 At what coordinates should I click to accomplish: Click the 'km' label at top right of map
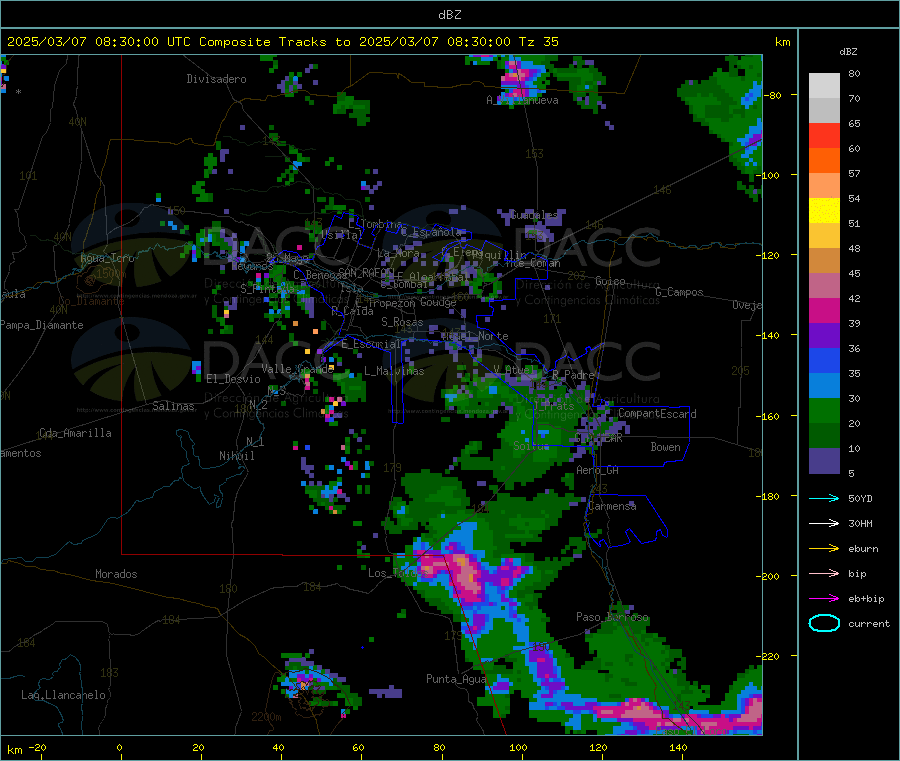coord(782,42)
